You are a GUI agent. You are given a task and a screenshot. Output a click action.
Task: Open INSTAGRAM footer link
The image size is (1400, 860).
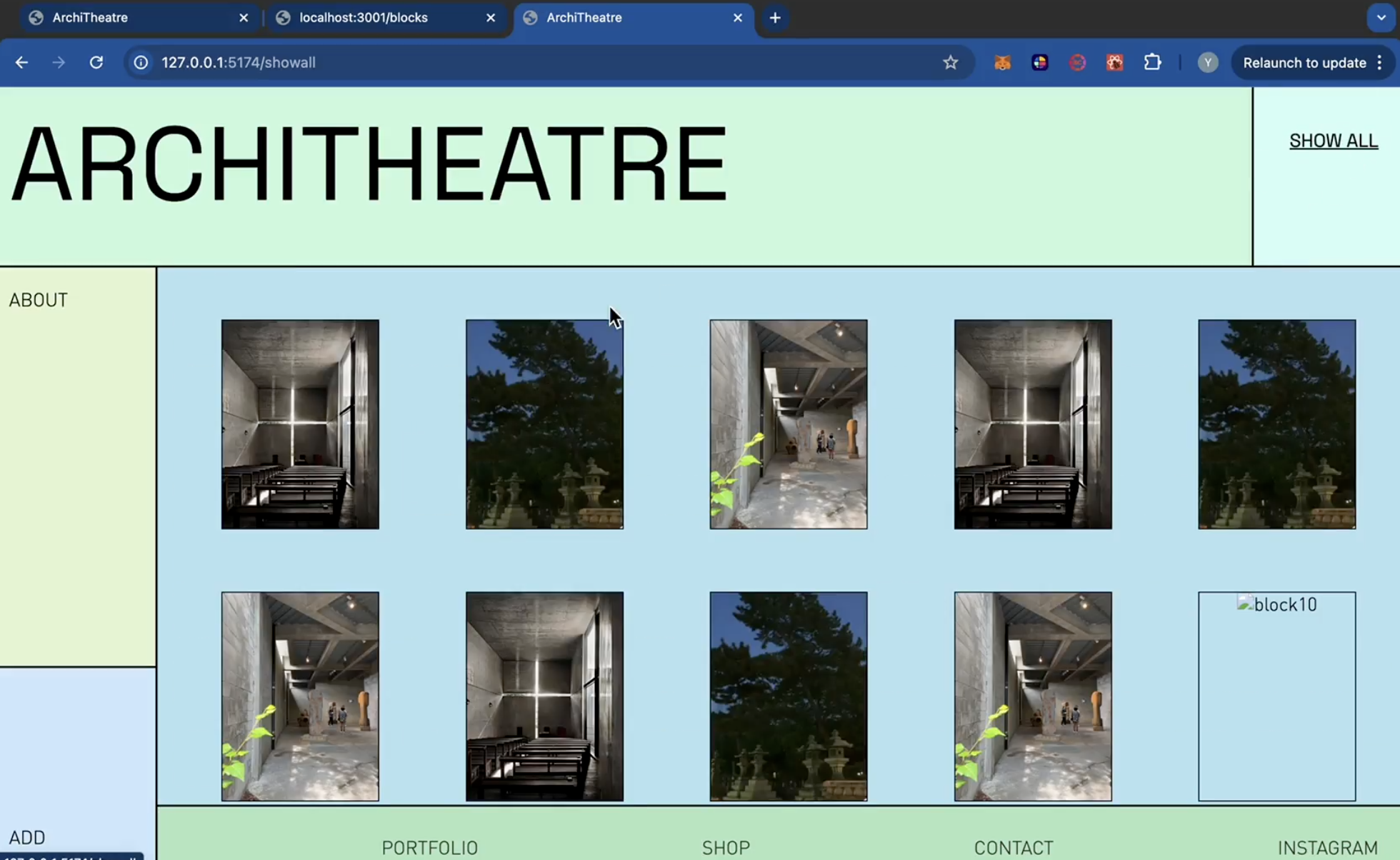(x=1328, y=848)
